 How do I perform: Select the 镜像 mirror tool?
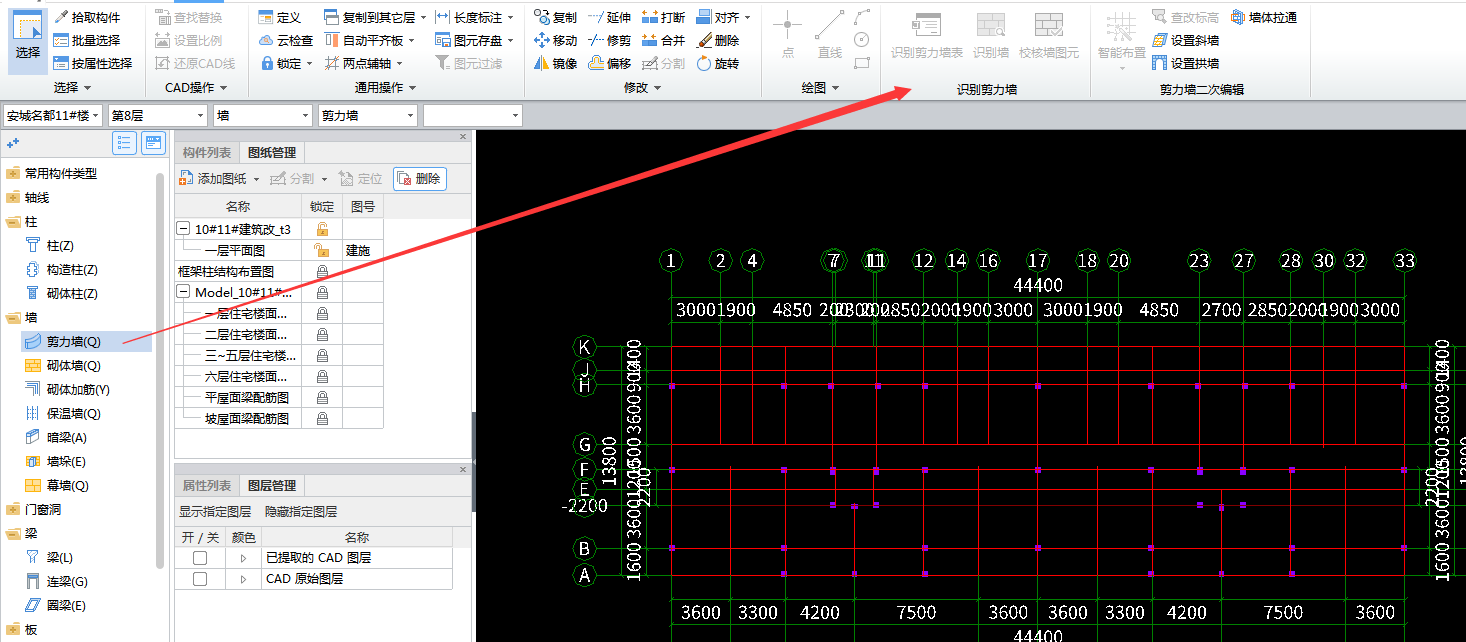pos(555,63)
